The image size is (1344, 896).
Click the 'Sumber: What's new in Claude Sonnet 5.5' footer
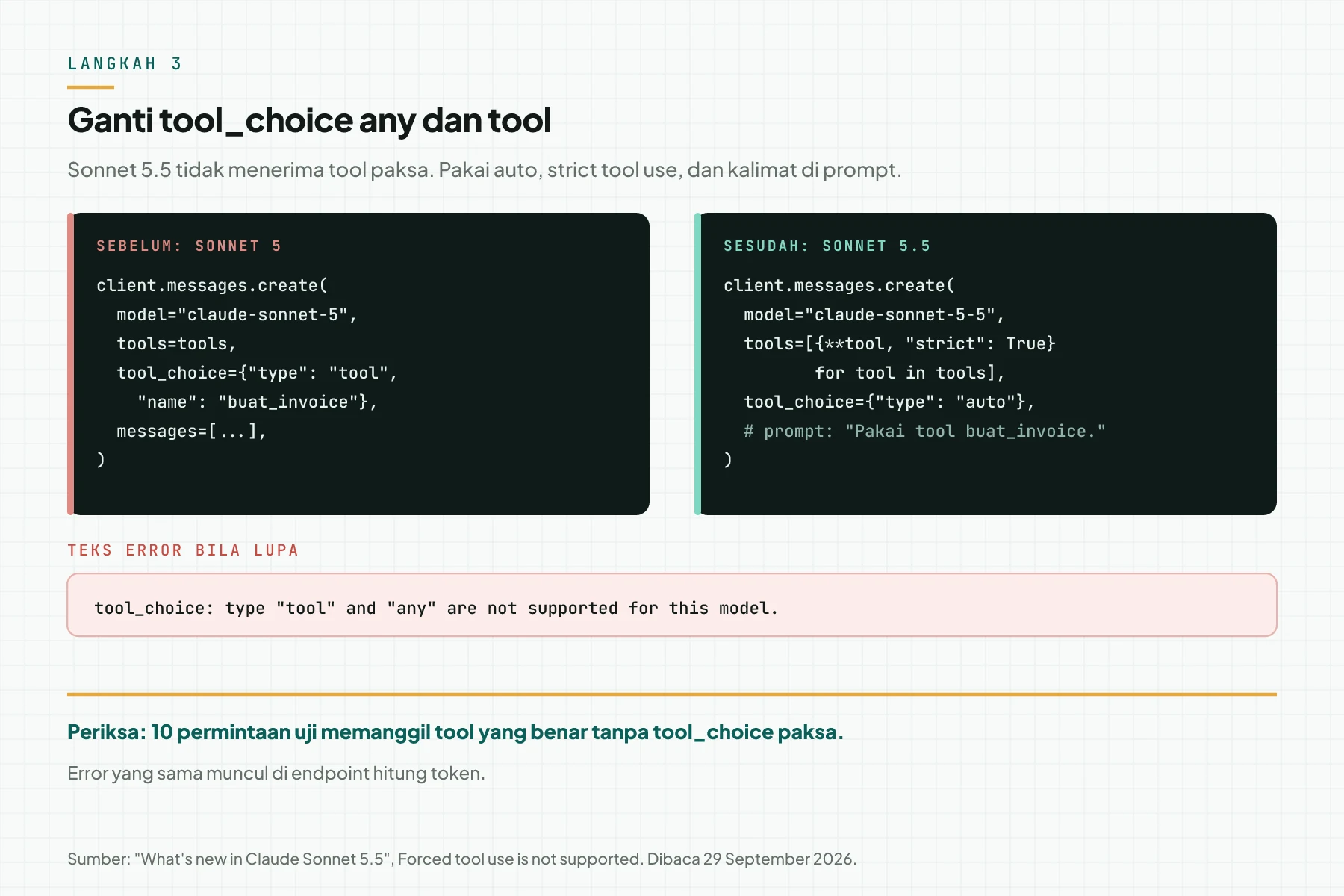point(462,859)
